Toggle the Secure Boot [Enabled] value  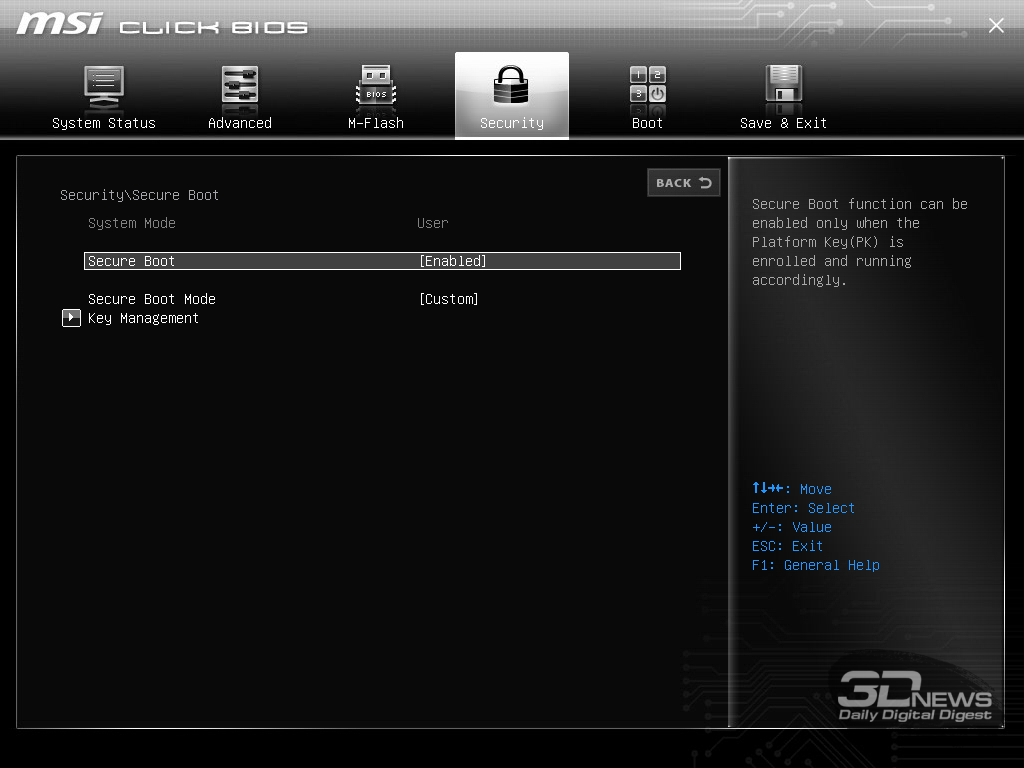coord(453,261)
